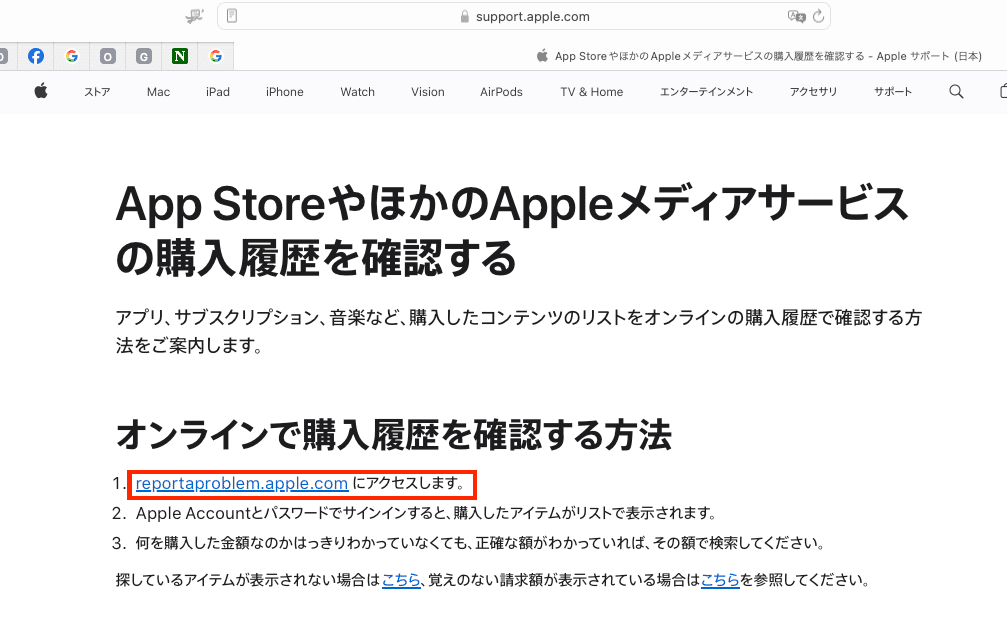The image size is (1007, 626).
Task: Click the first こちら link in the note
Action: click(x=401, y=579)
